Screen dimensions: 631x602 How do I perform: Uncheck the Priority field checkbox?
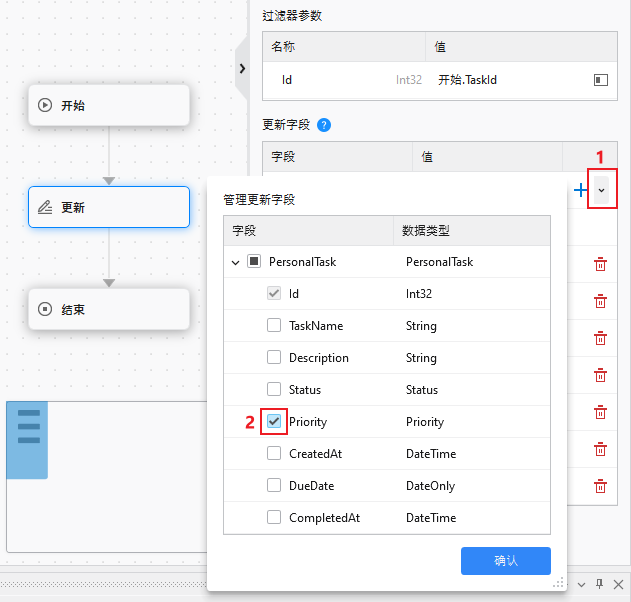point(274,422)
